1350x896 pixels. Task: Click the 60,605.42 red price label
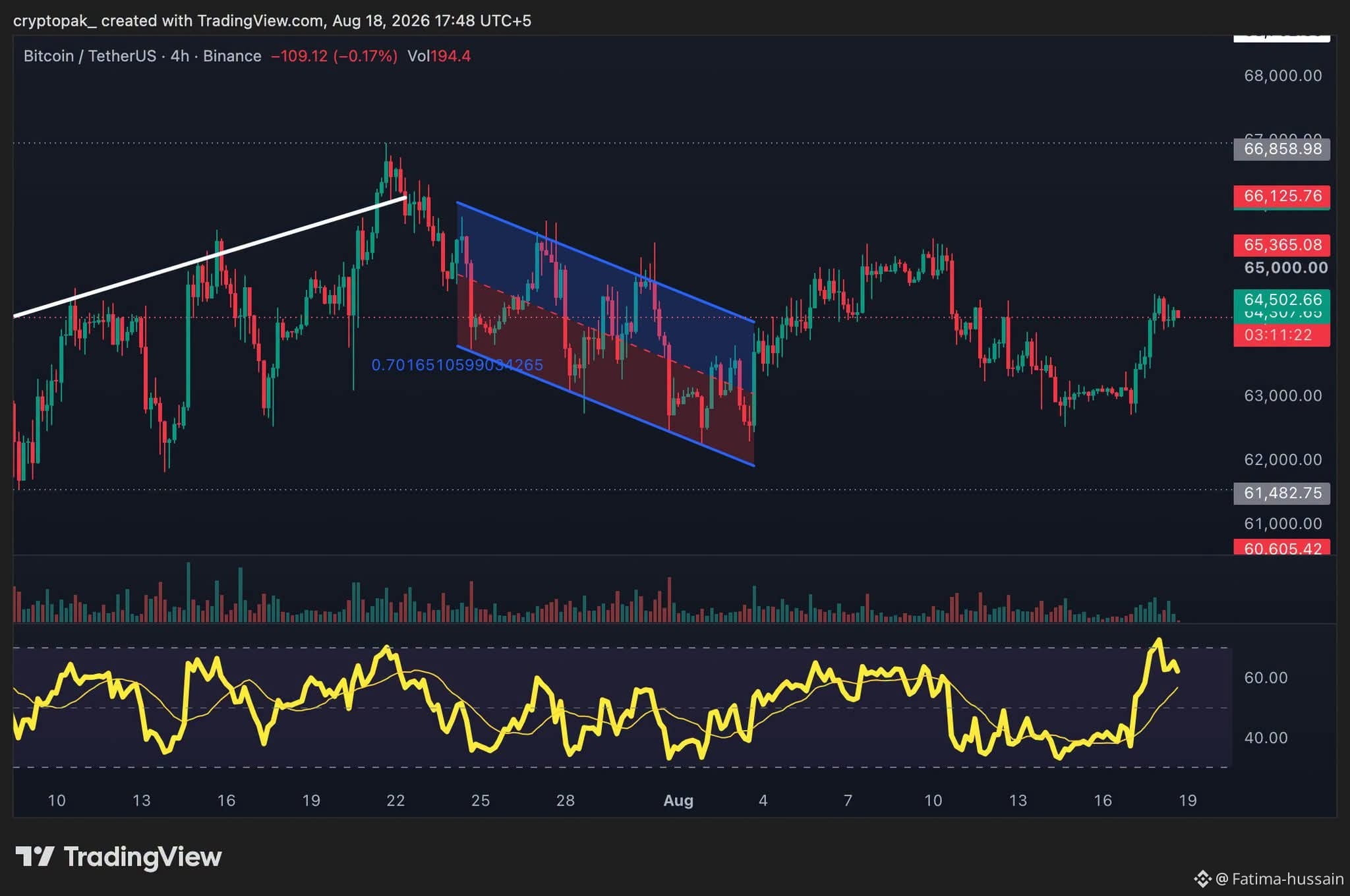(x=1282, y=547)
